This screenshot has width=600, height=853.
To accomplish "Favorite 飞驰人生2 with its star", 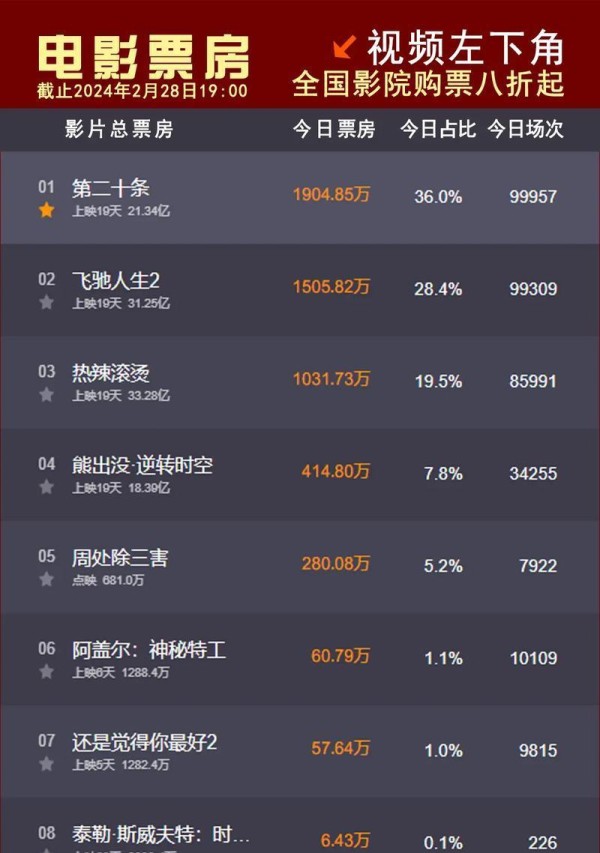I will [47, 302].
